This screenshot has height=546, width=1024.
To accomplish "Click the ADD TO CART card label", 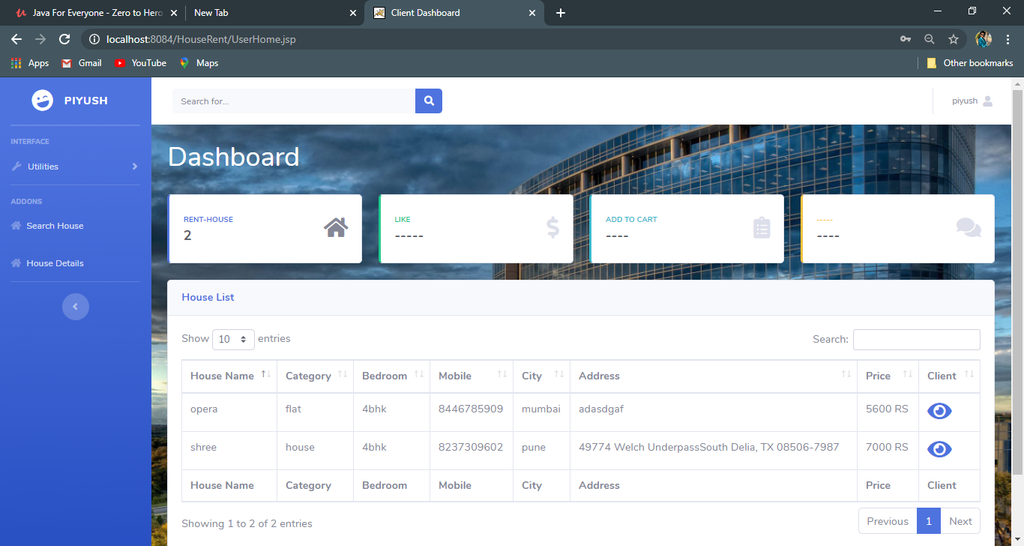I will (x=631, y=219).
